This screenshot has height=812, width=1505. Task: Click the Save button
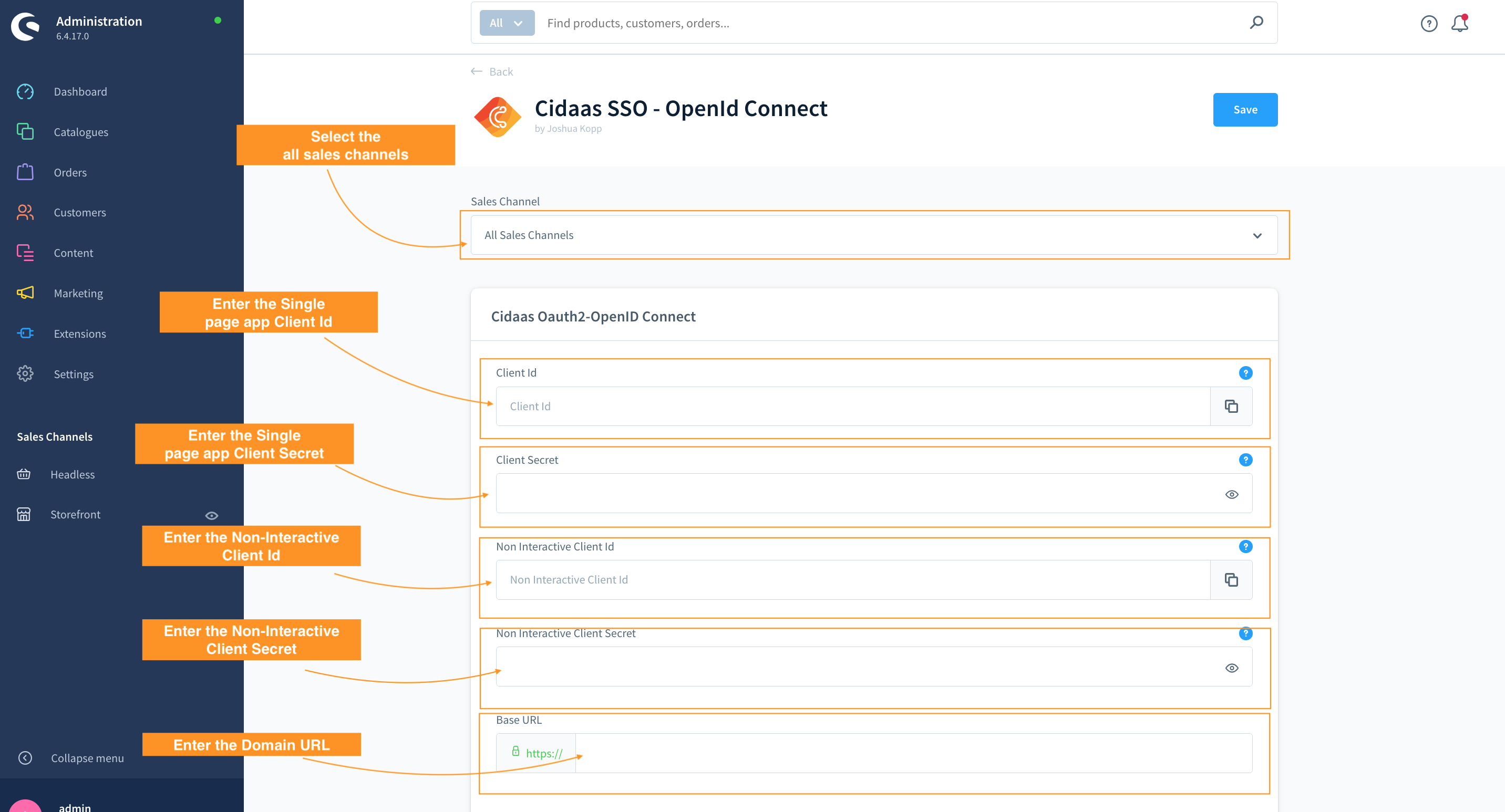pos(1244,110)
